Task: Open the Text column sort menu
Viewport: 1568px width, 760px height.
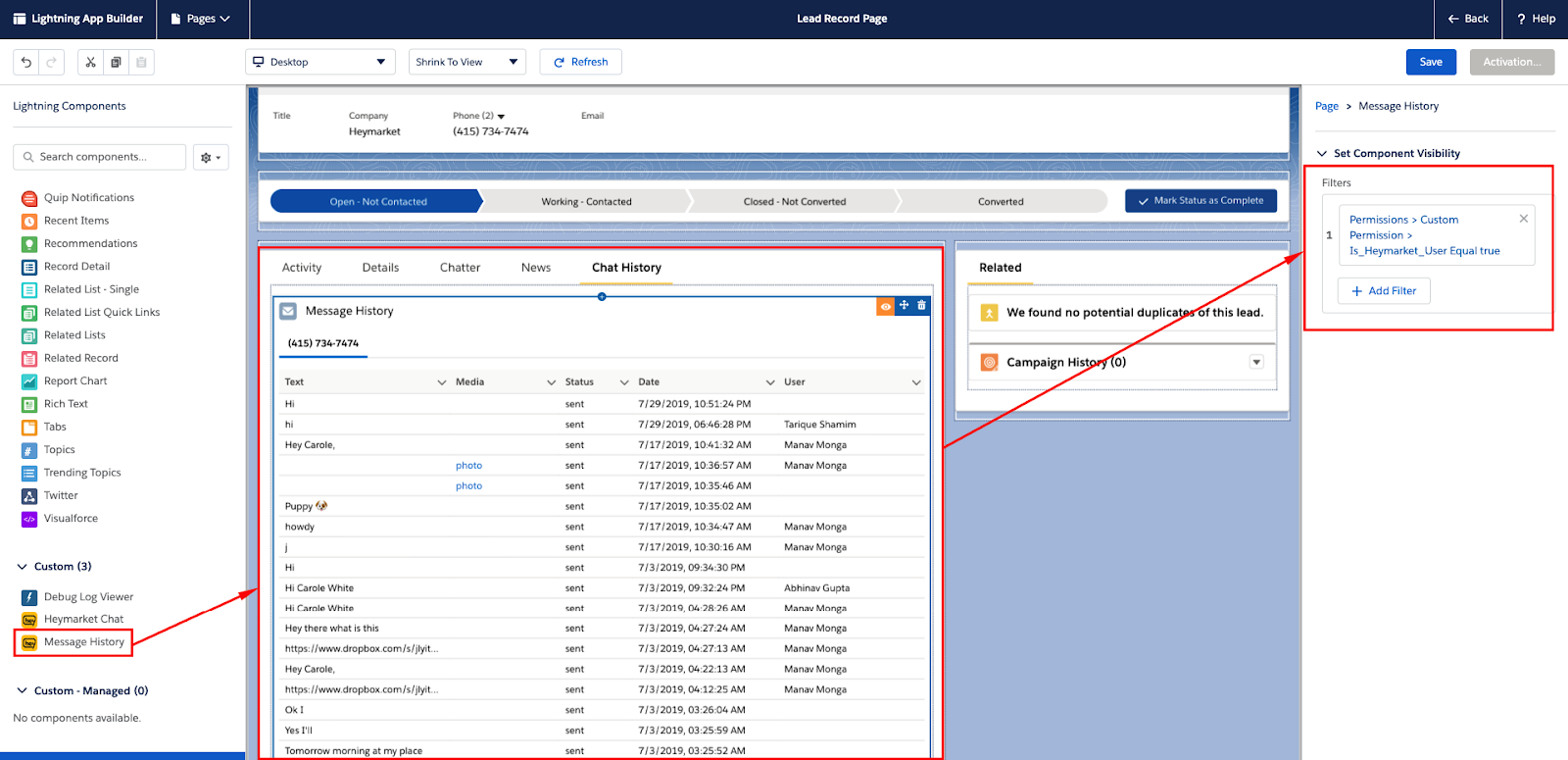Action: pyautogui.click(x=442, y=382)
